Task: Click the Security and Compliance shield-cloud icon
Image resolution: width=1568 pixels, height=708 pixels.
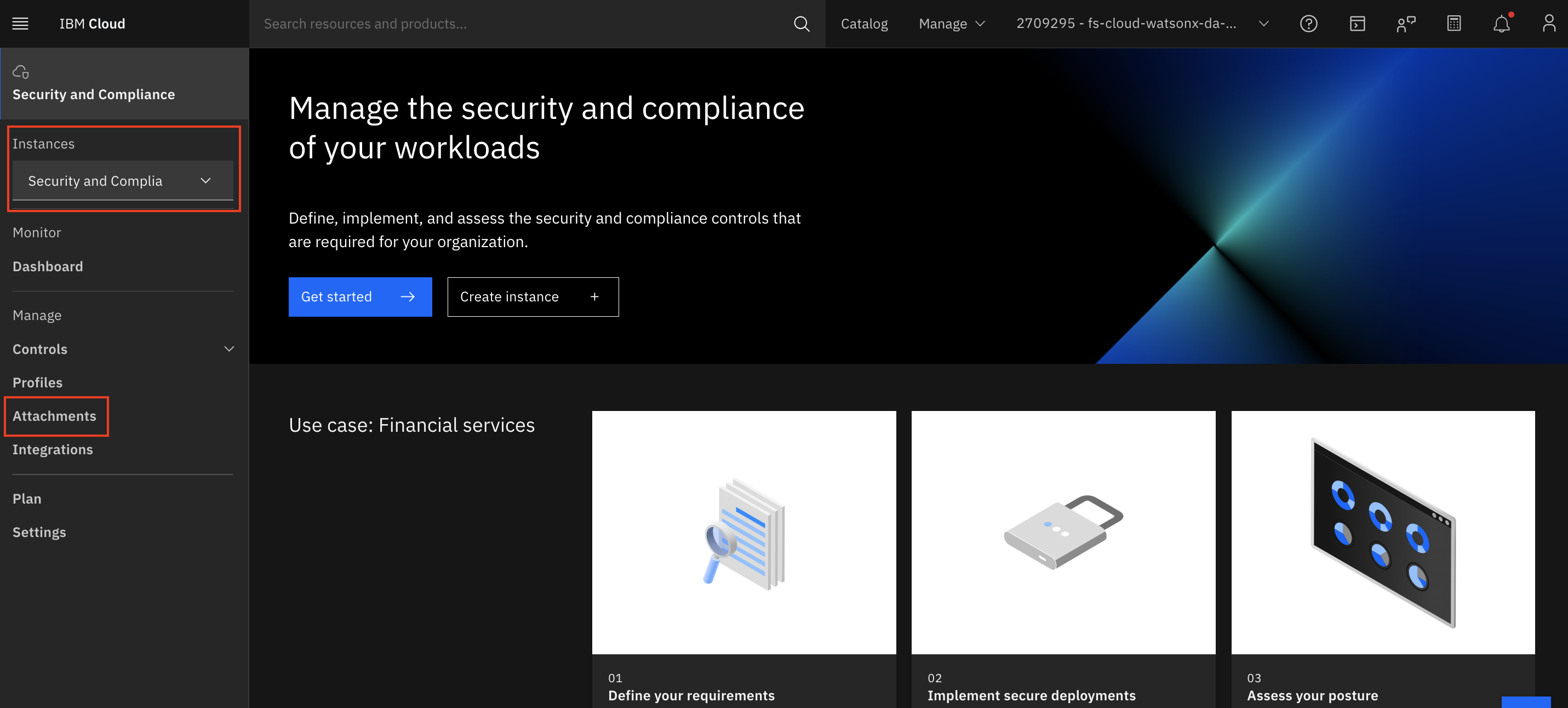Action: click(x=21, y=71)
